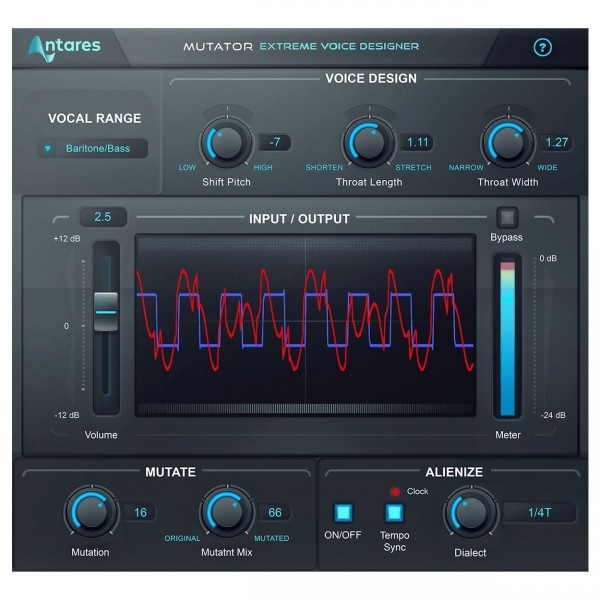
Task: Click the +12 dB volume scale label
Action: click(x=67, y=239)
